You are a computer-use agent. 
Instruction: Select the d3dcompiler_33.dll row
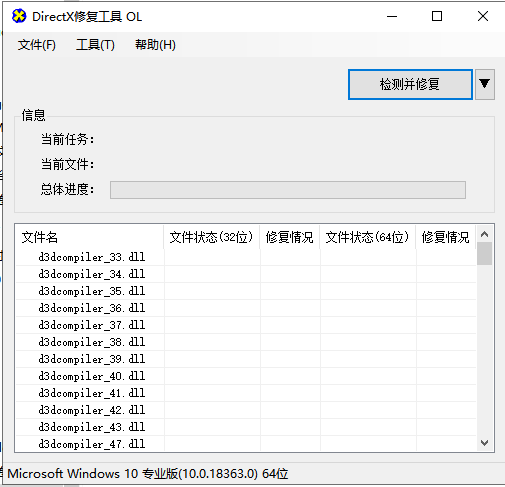click(x=246, y=257)
